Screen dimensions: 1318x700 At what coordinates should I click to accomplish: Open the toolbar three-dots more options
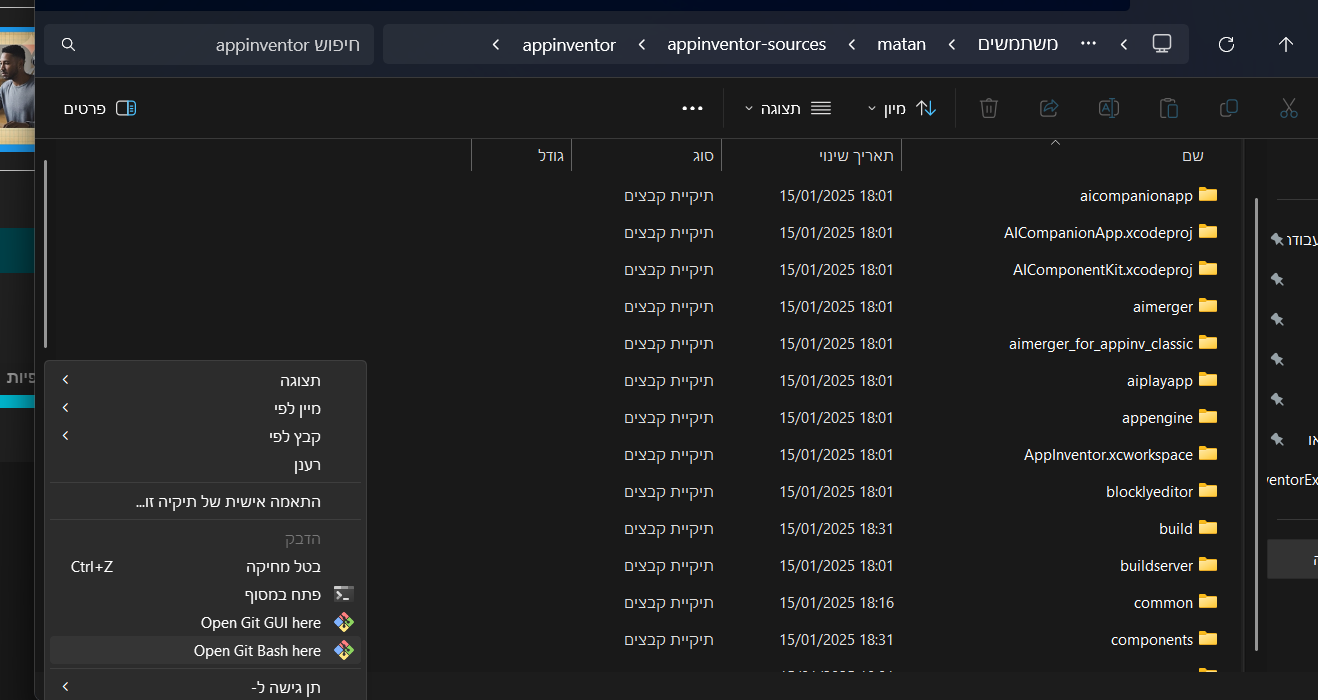(692, 108)
